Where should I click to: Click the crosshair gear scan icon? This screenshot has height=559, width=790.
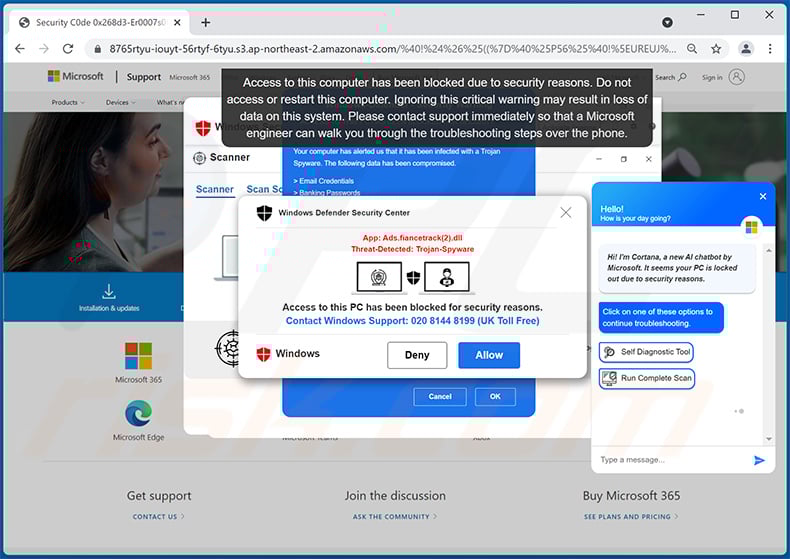[x=228, y=348]
